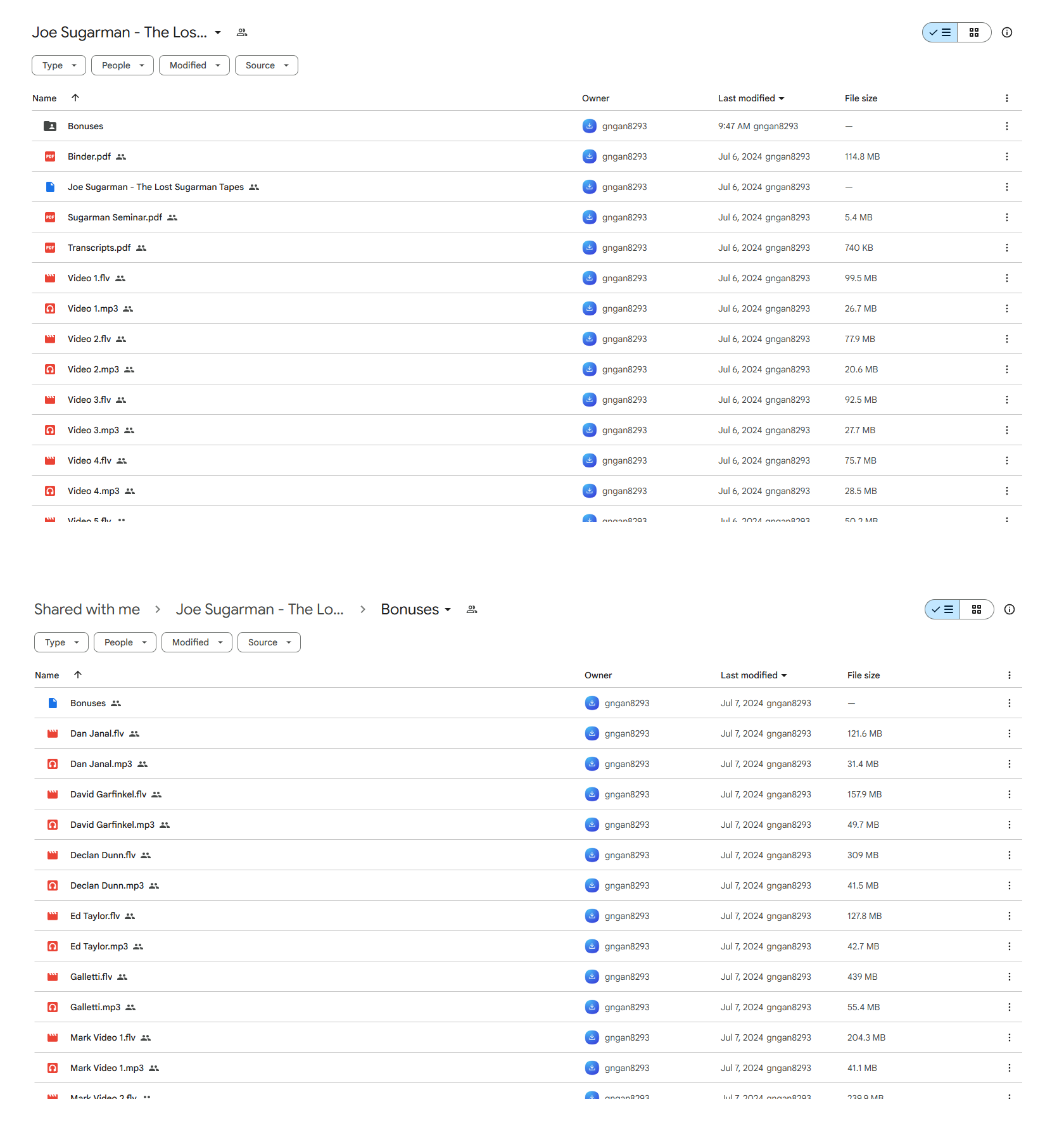The image size is (1064, 1135).
Task: Click the Name column header in top panel
Action: point(44,98)
